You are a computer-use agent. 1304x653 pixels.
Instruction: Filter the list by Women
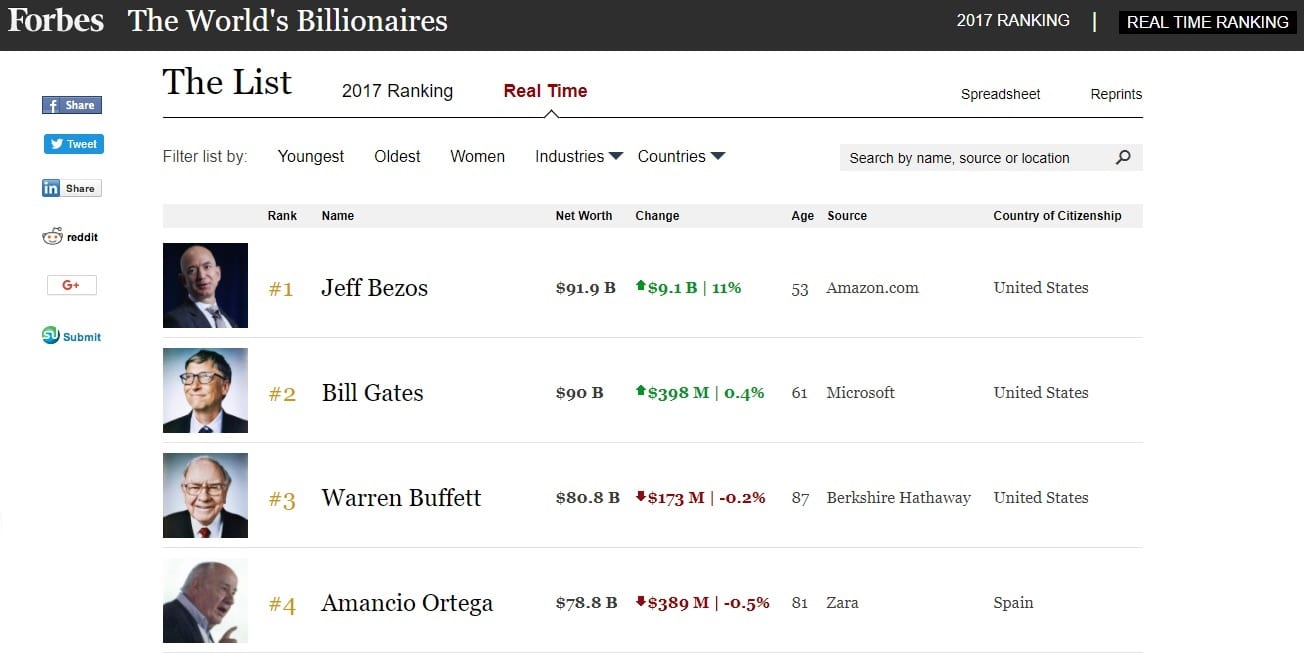[477, 156]
